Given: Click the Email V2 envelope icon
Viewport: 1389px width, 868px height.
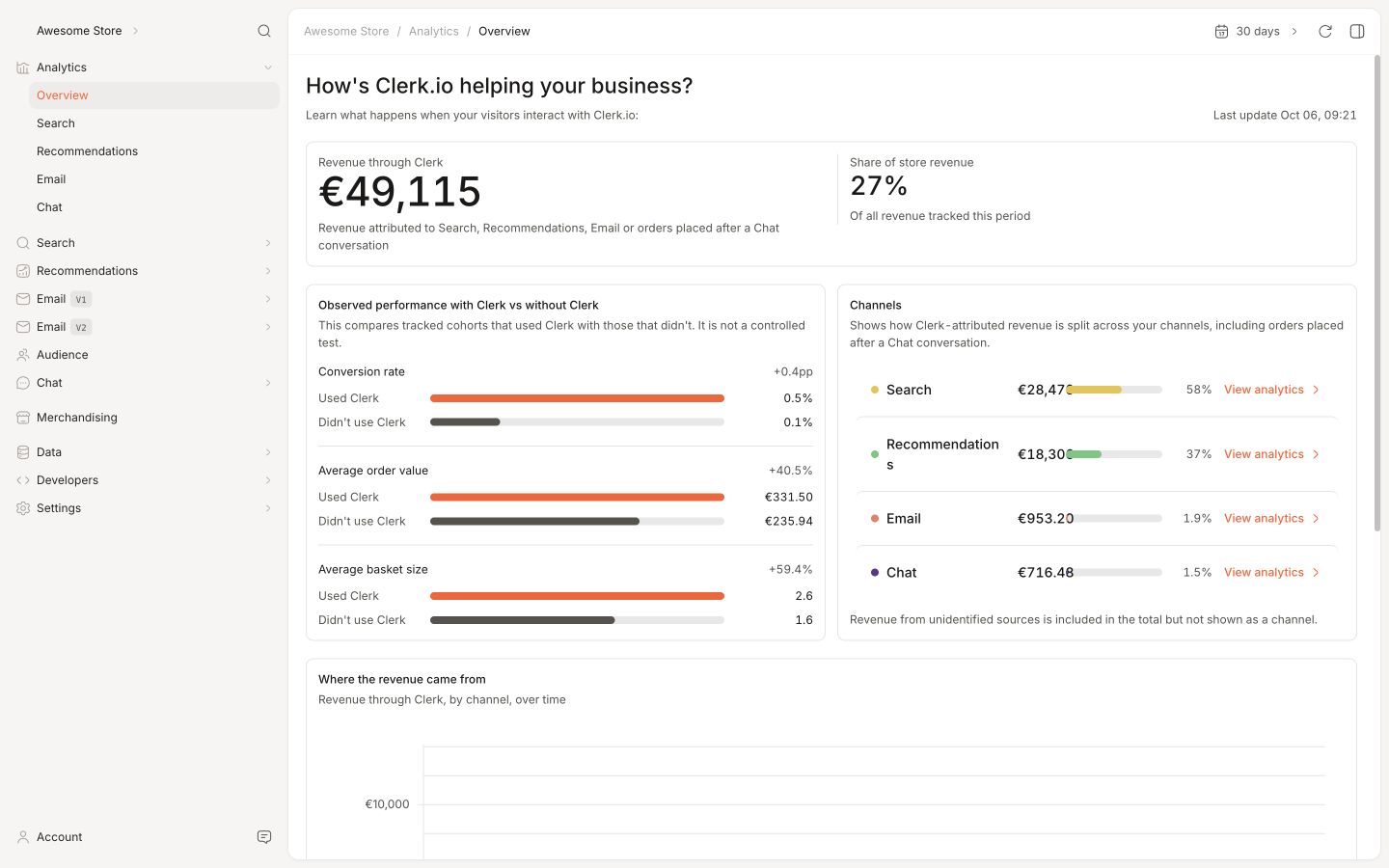Looking at the screenshot, I should [23, 327].
